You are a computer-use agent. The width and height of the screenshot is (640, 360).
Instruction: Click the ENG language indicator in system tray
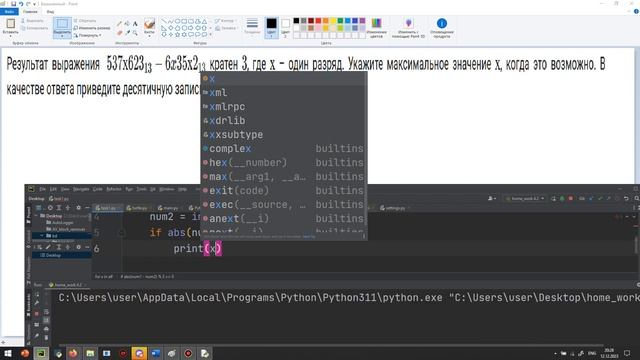pos(592,353)
